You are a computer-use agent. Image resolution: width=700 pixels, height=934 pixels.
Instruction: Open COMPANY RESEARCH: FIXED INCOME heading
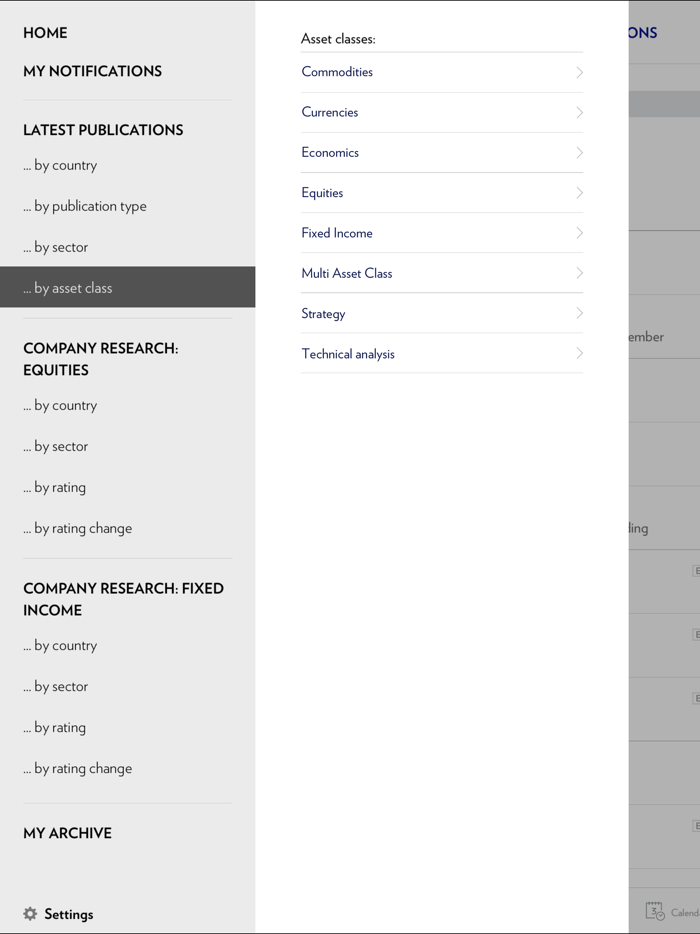click(x=123, y=599)
